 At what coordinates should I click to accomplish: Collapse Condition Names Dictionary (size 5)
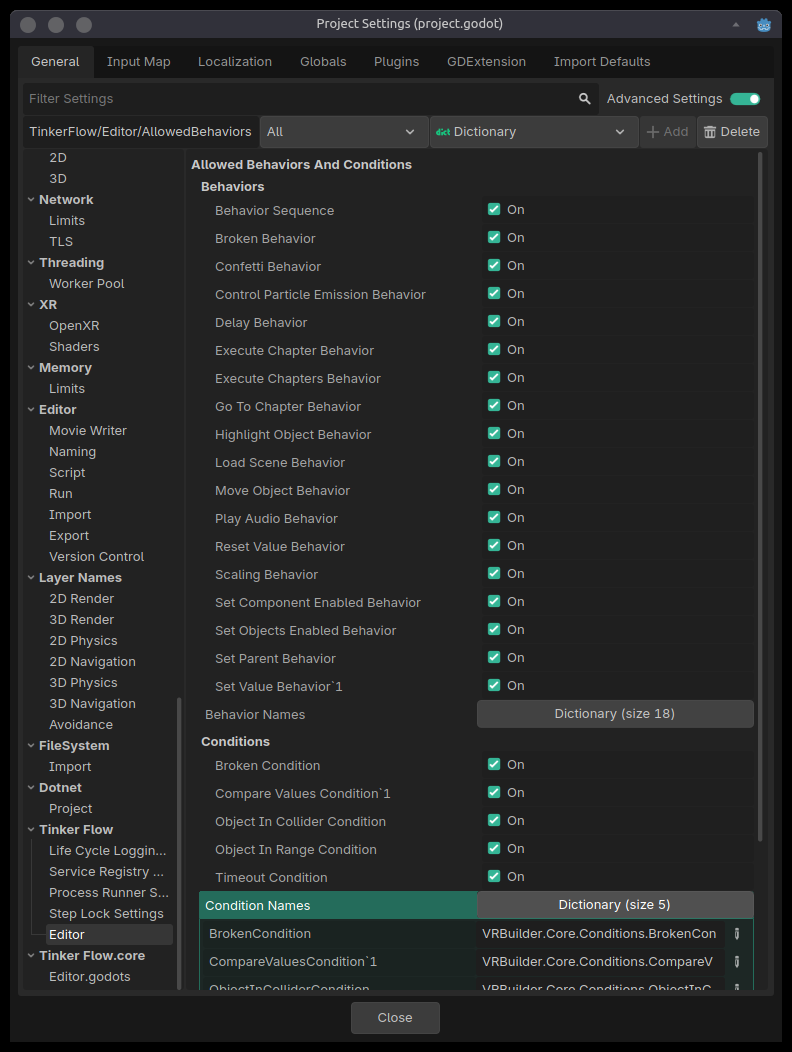615,904
